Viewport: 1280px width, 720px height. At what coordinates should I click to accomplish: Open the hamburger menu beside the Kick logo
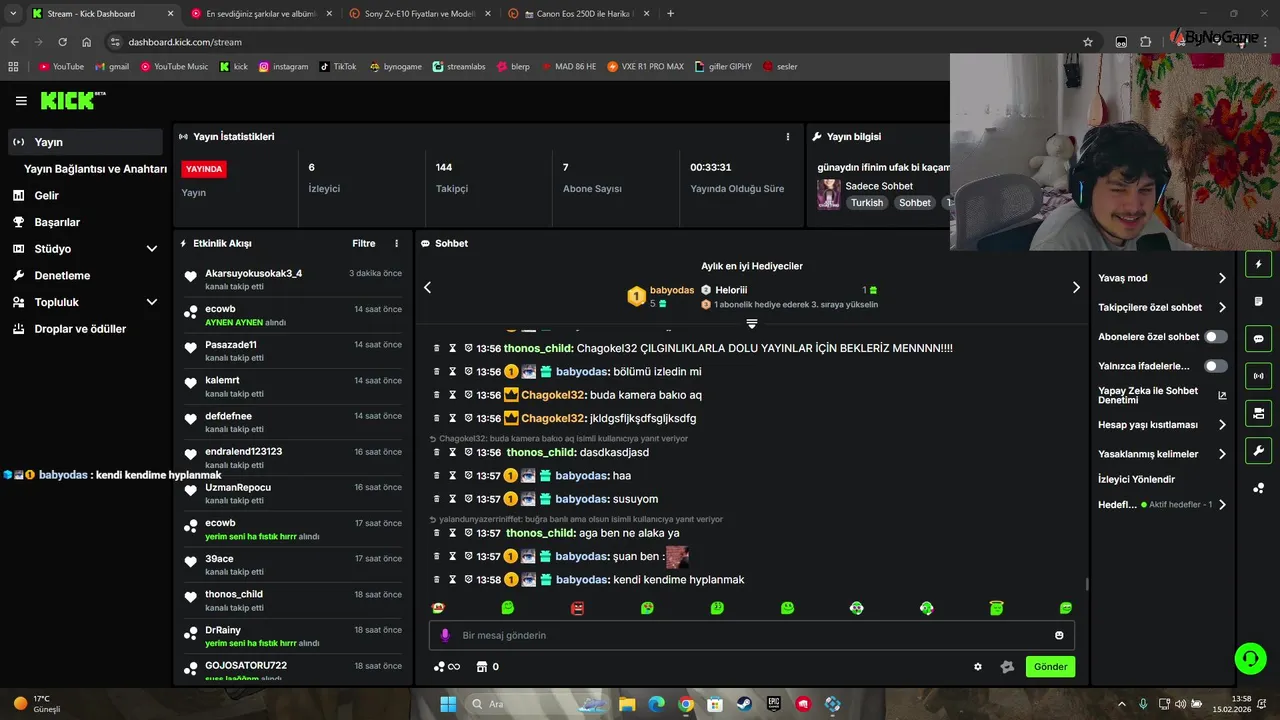pyautogui.click(x=21, y=101)
